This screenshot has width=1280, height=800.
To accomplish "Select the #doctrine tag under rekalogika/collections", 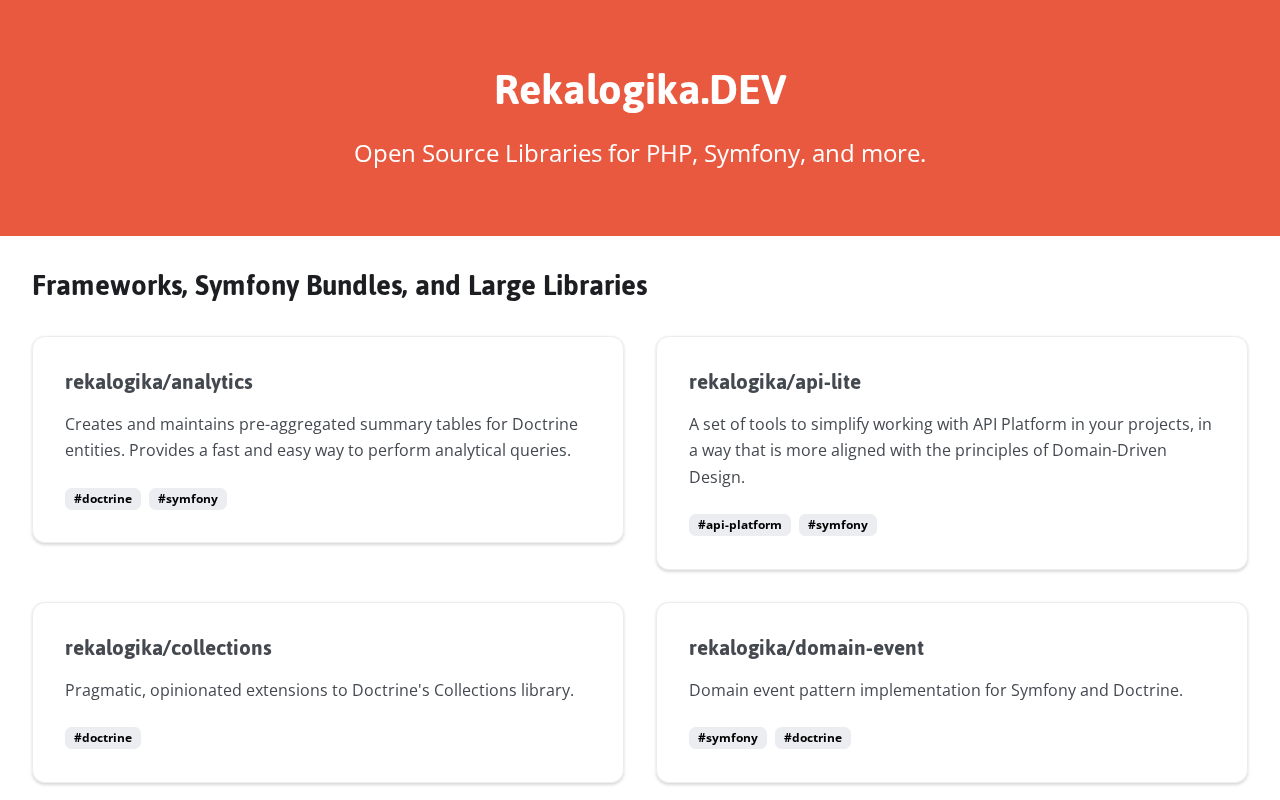I will pos(103,738).
